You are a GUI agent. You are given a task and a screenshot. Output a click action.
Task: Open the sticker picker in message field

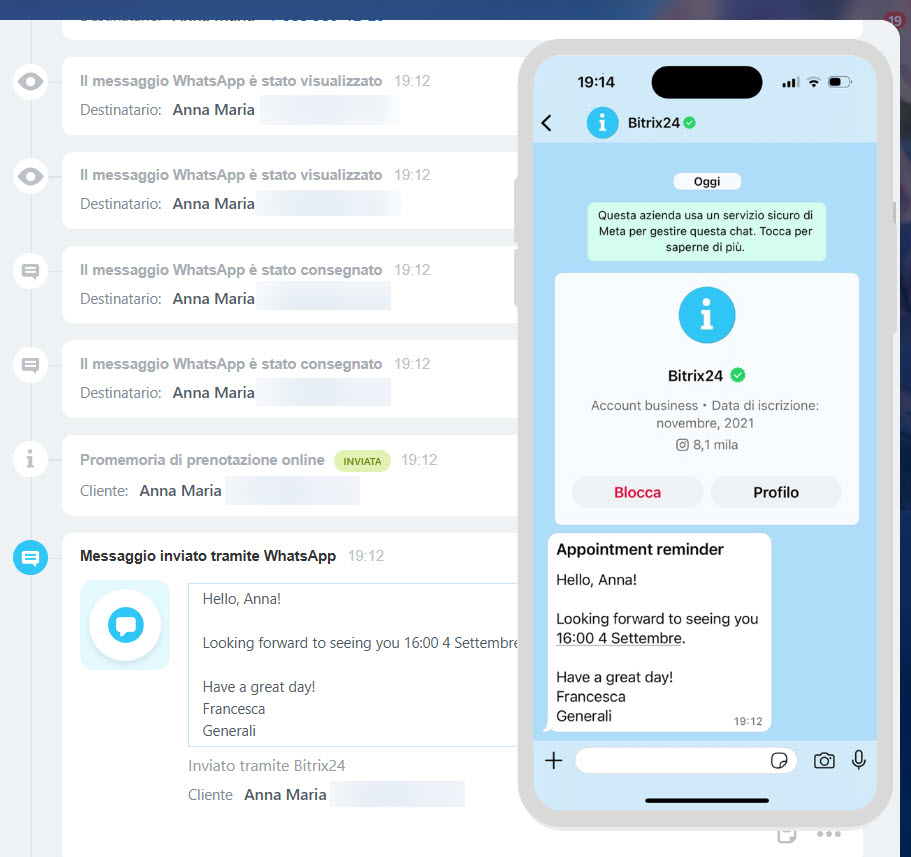[x=779, y=761]
